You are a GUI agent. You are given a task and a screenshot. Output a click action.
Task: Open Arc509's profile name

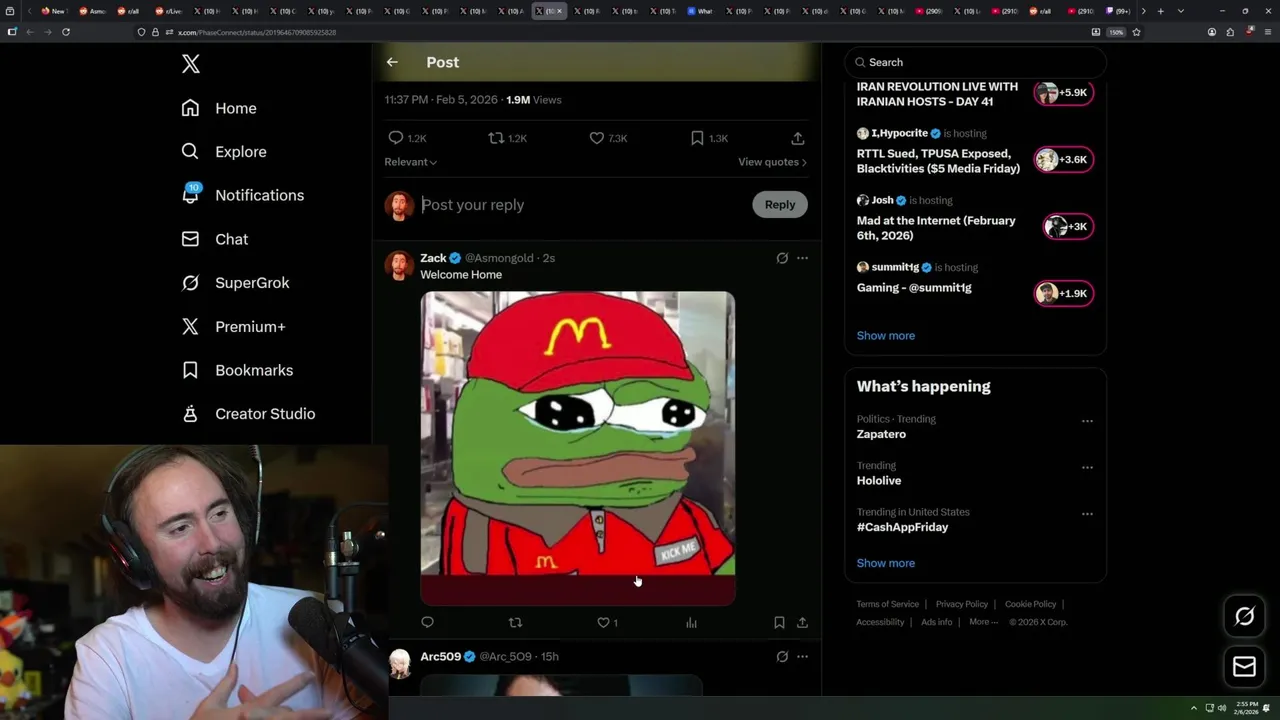tap(440, 656)
